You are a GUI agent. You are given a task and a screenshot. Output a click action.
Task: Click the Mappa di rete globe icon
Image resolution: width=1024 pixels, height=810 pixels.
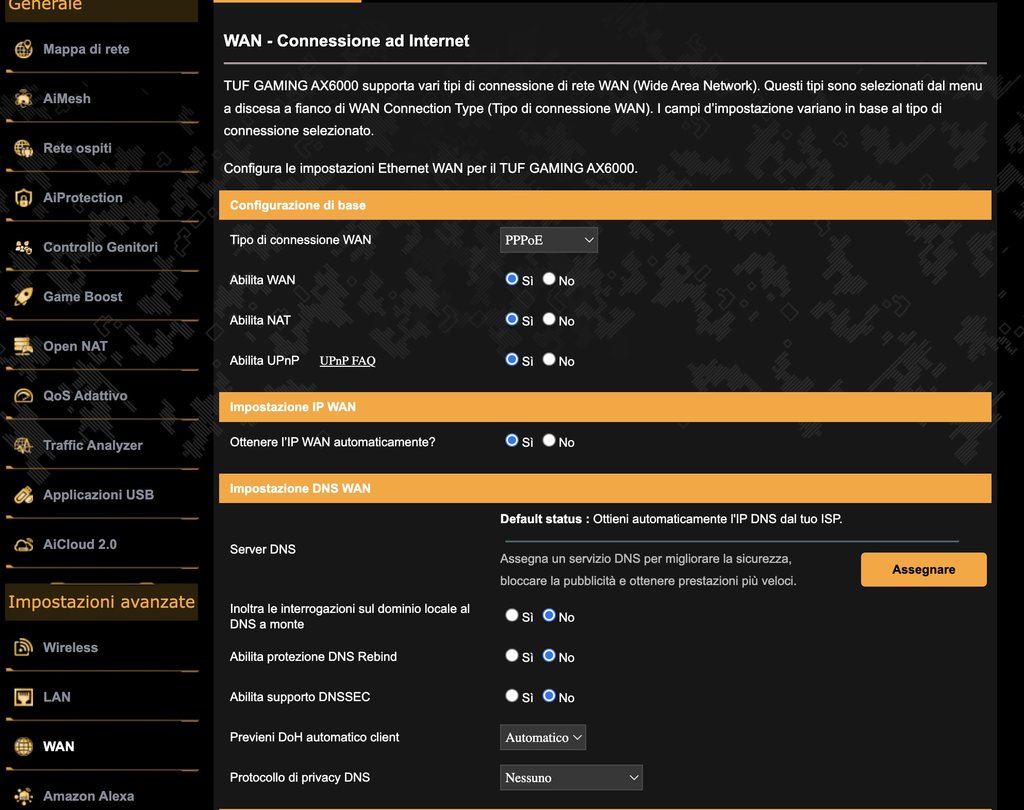coord(24,49)
